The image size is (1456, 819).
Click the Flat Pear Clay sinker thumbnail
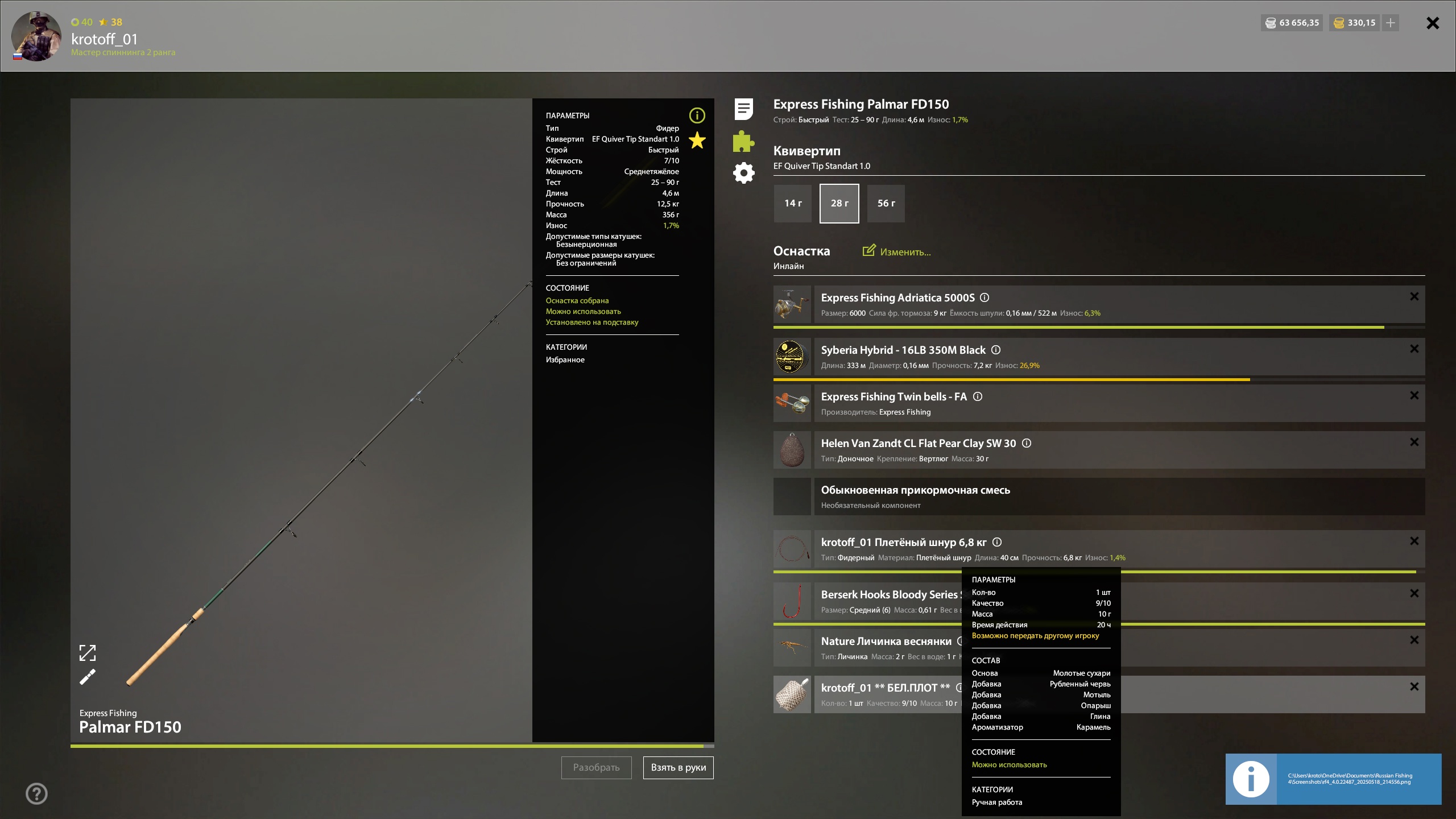point(792,450)
